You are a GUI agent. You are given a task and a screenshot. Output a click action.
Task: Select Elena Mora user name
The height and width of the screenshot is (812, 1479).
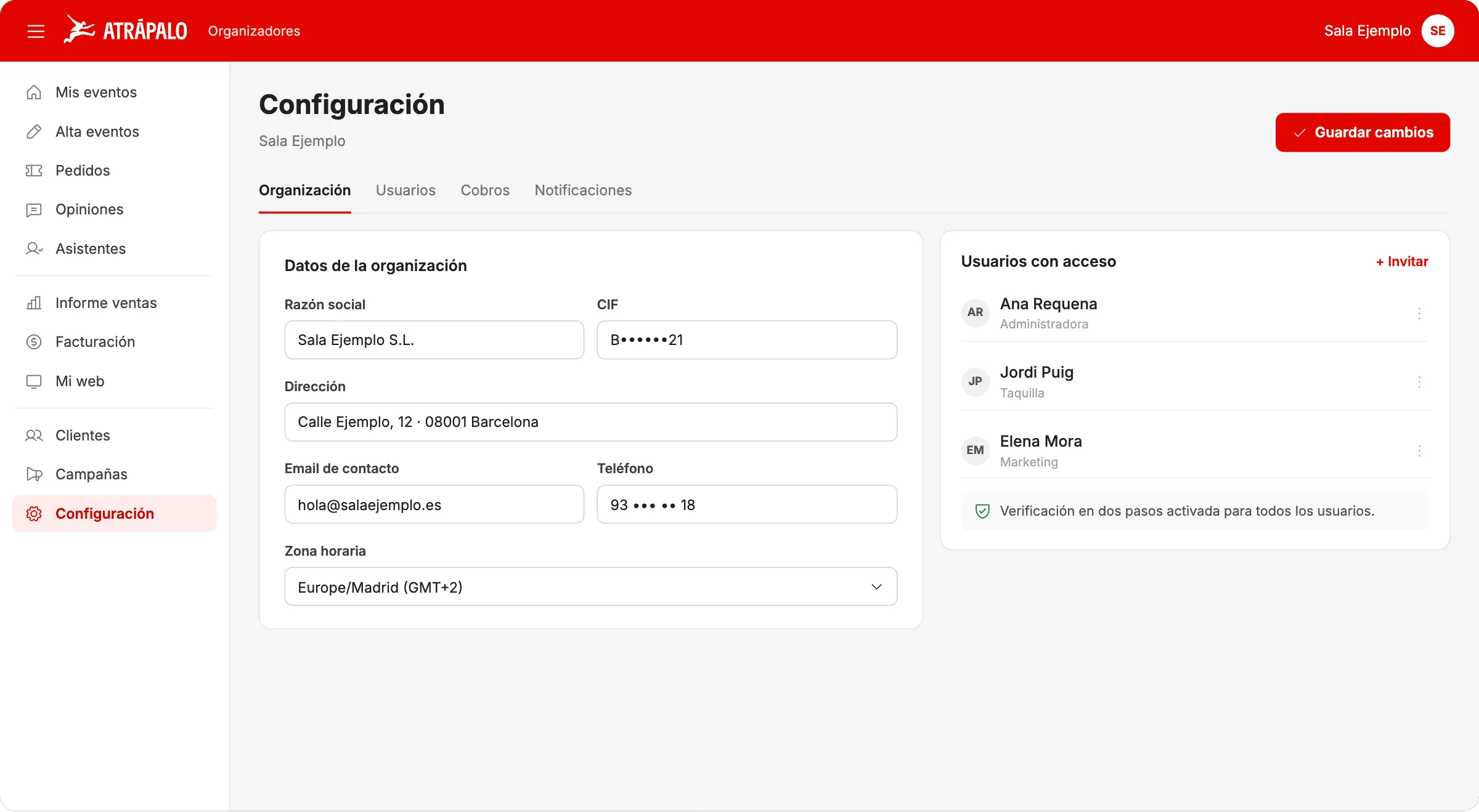(x=1041, y=441)
